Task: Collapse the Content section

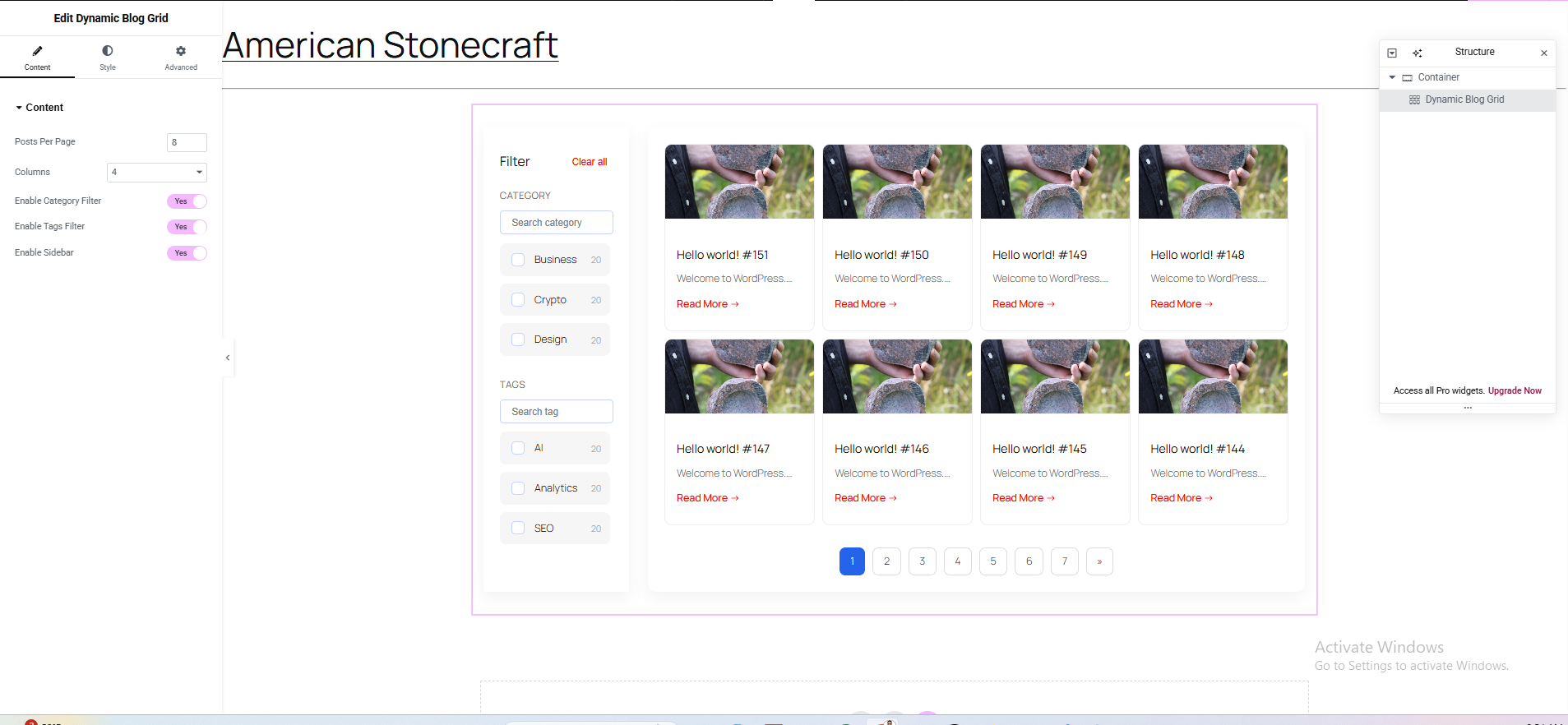Action: (x=39, y=108)
